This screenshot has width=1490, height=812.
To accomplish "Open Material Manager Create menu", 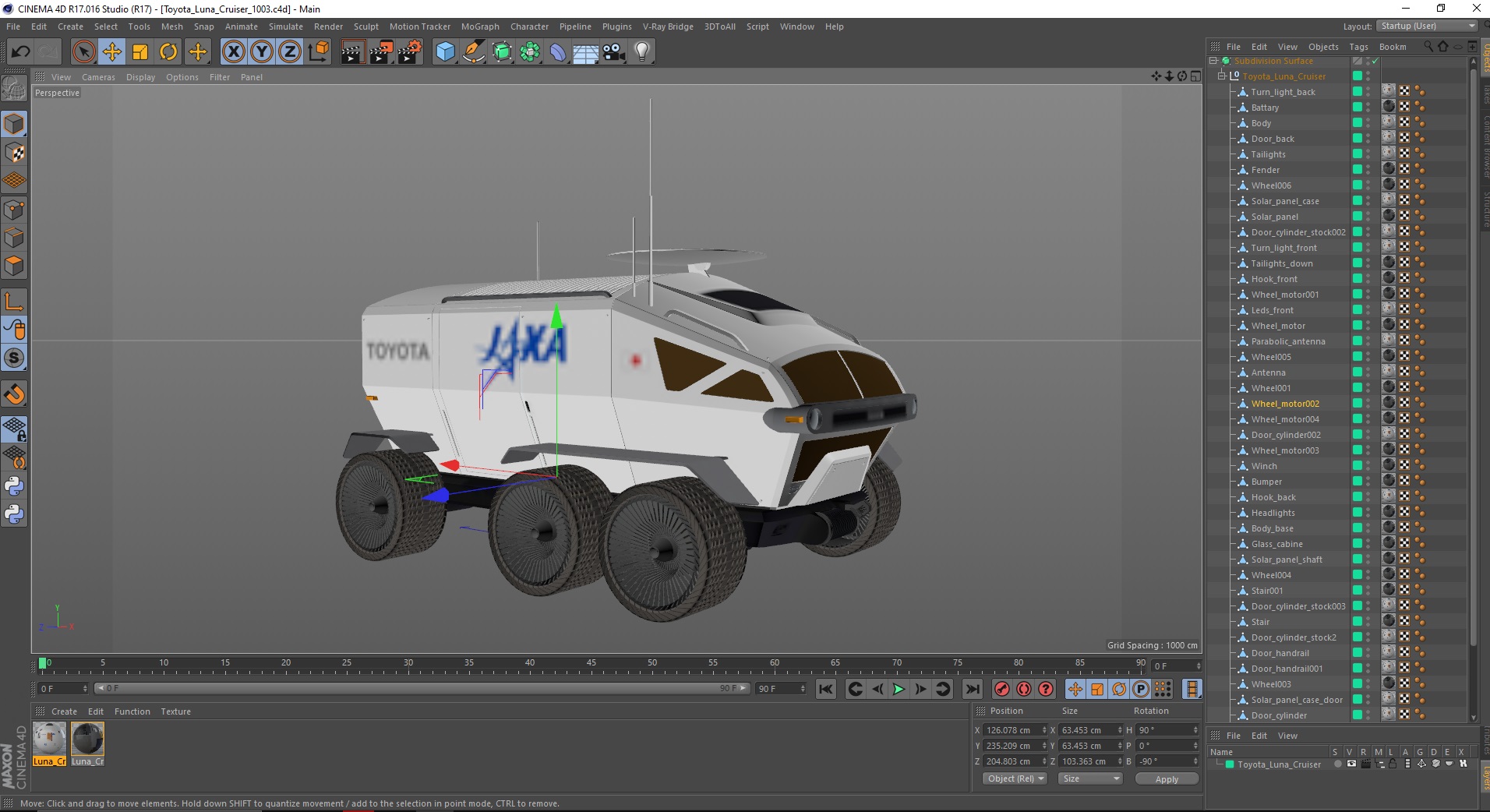I will [64, 711].
